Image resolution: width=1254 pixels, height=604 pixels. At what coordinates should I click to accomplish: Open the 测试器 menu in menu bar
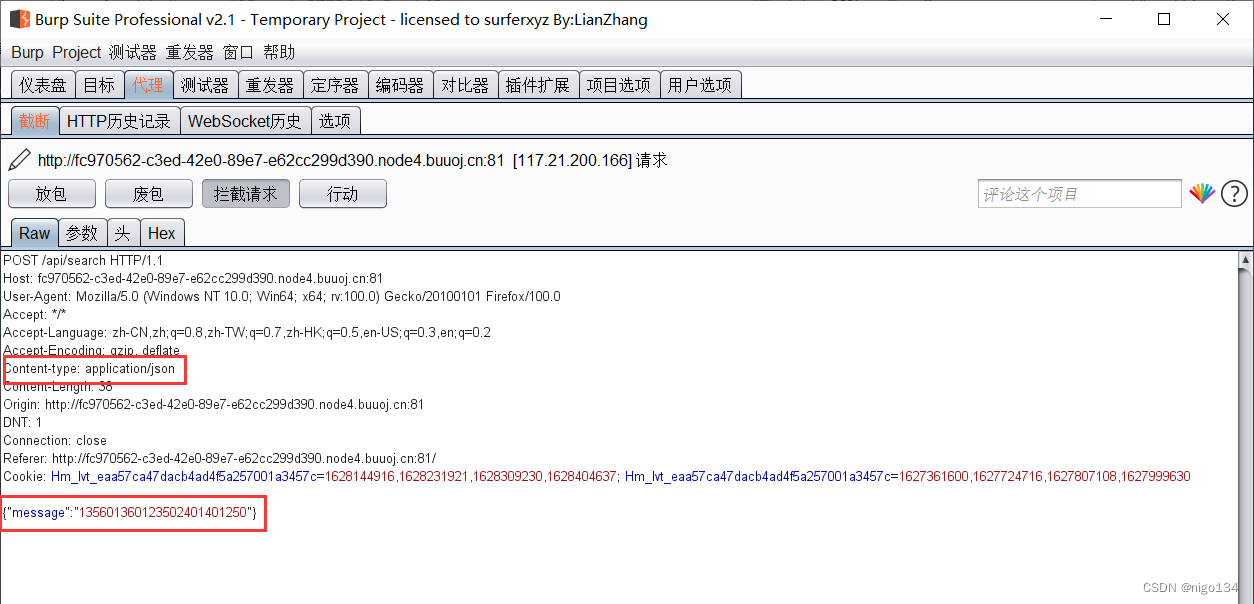133,53
